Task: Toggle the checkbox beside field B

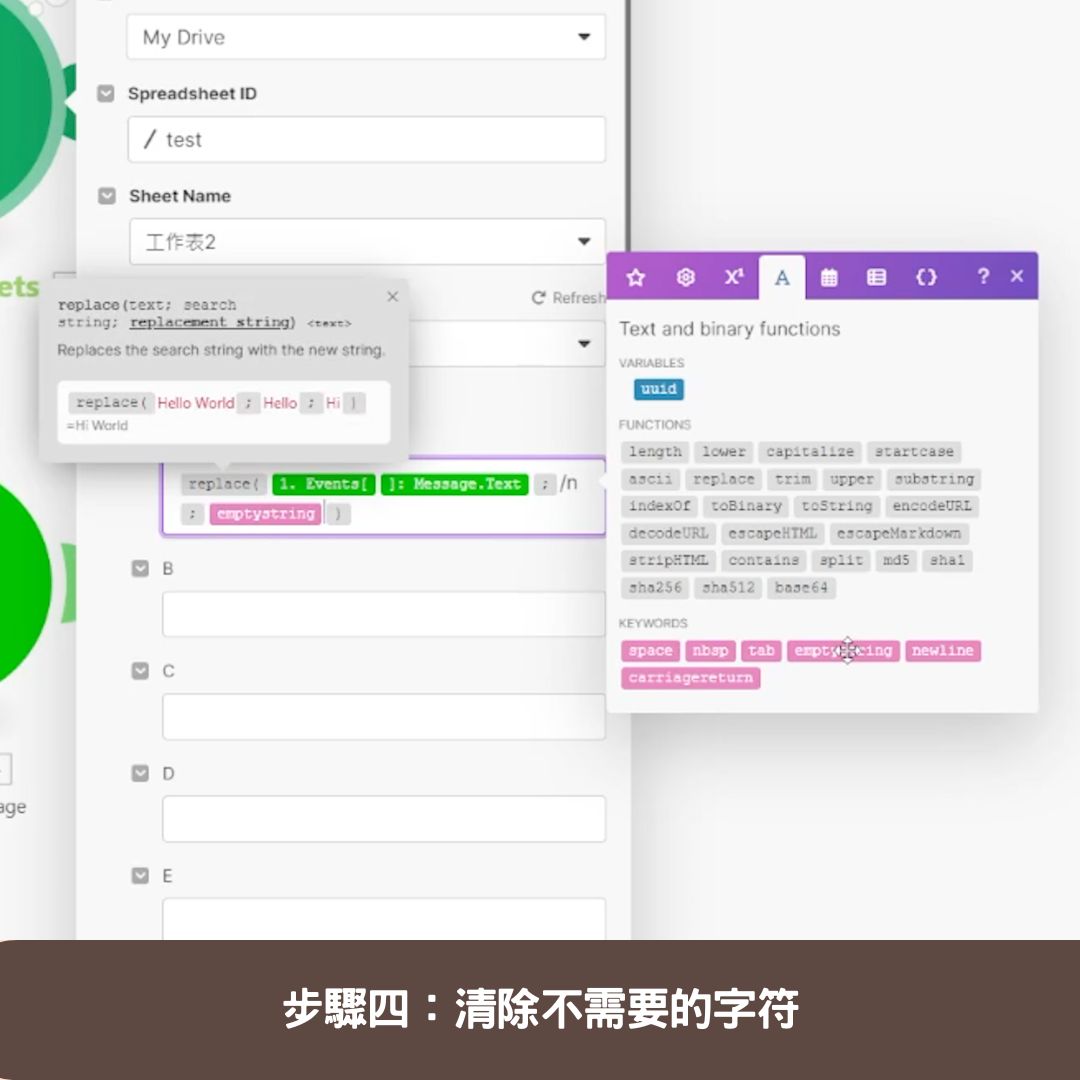Action: [x=140, y=569]
